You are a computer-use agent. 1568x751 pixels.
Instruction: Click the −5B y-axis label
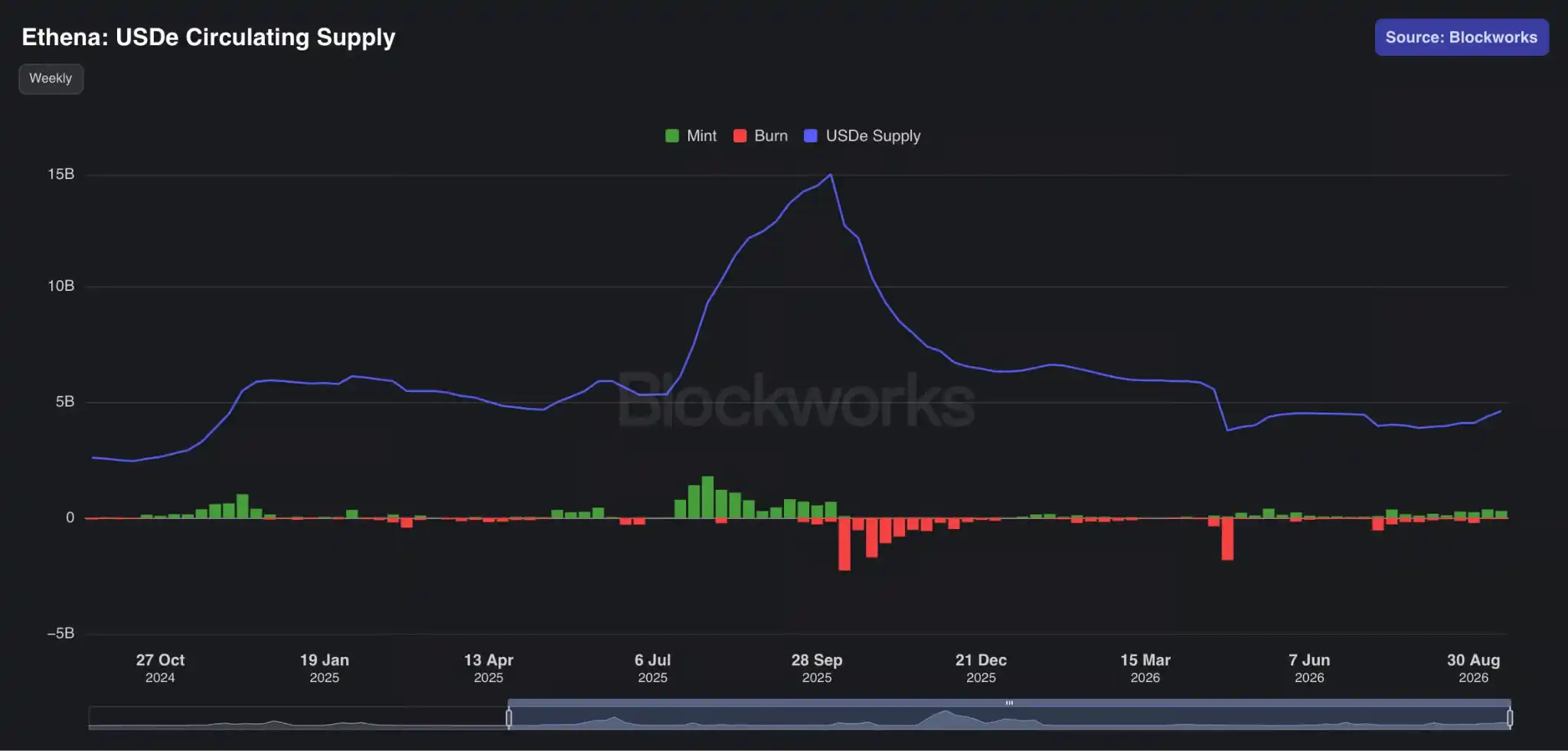(x=60, y=633)
